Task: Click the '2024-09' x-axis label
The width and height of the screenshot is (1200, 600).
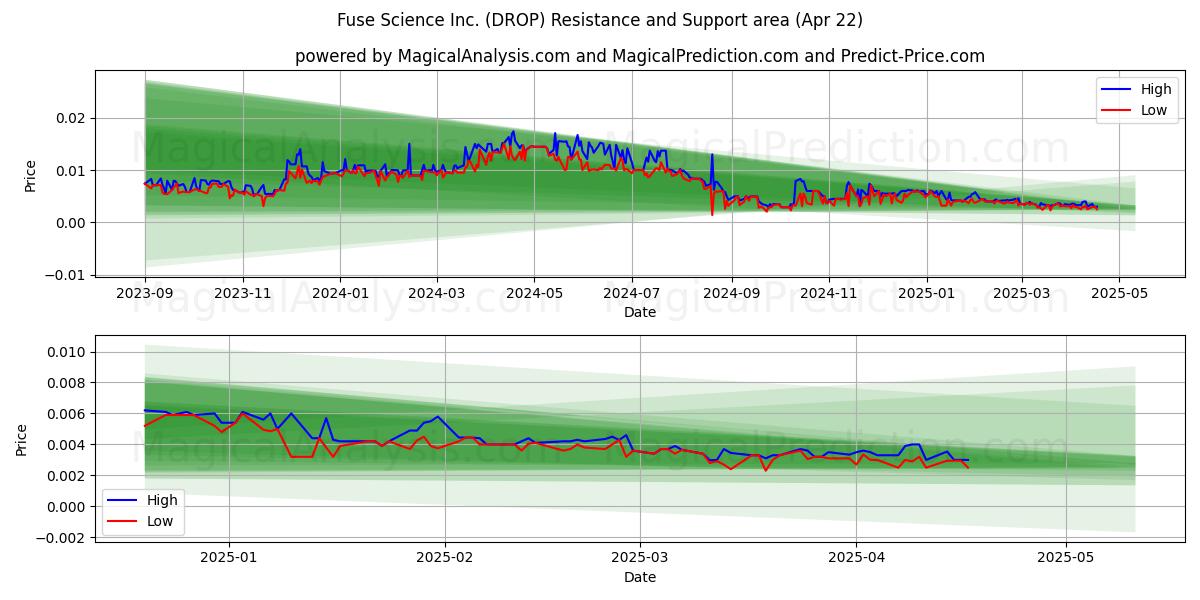Action: 731,294
